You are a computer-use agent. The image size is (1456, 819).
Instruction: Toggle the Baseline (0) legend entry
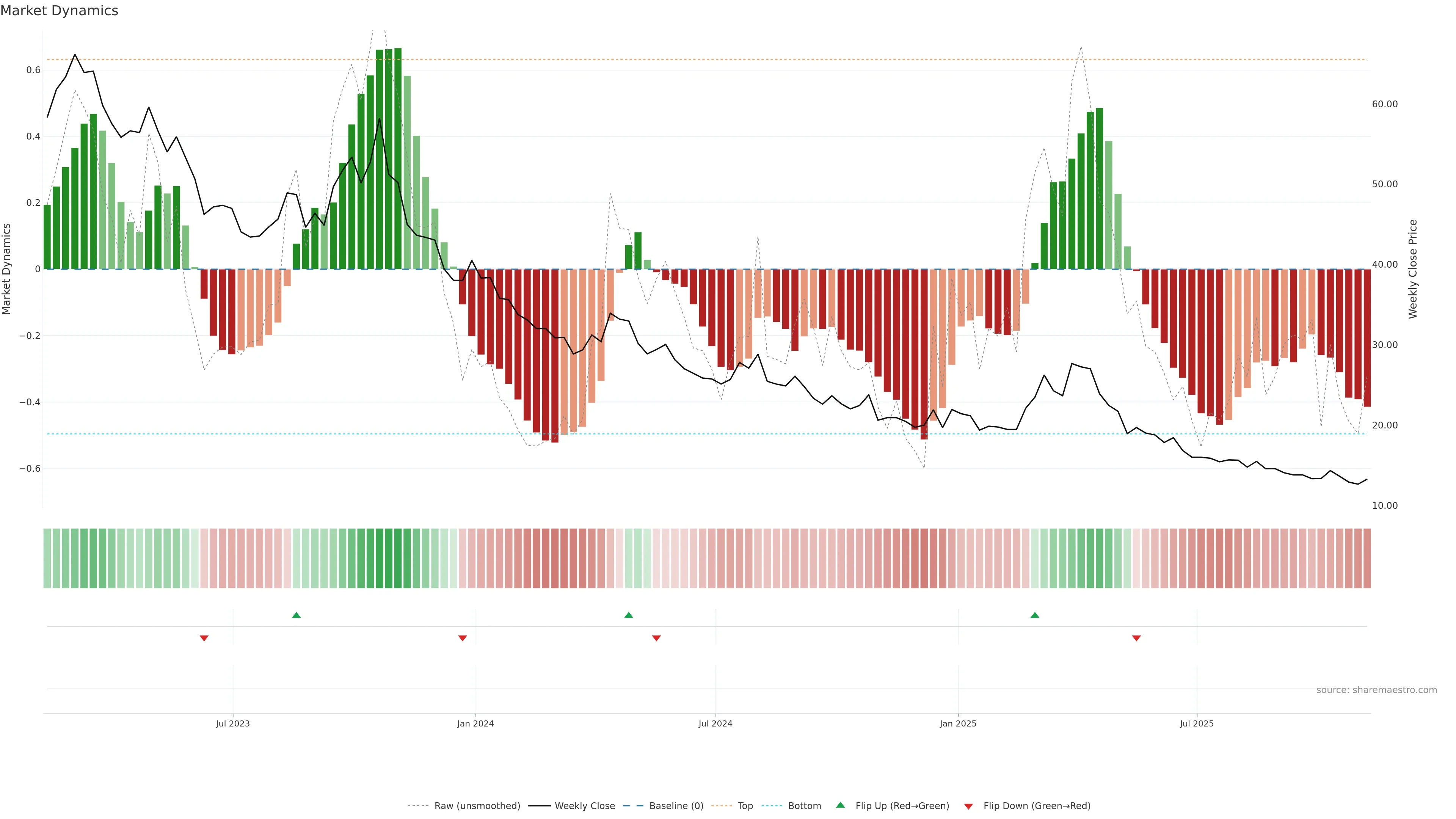[676, 806]
